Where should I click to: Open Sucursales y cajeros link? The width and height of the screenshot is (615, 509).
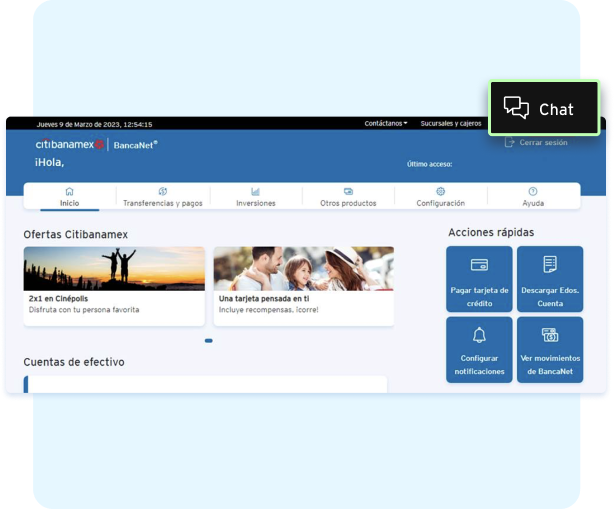451,124
